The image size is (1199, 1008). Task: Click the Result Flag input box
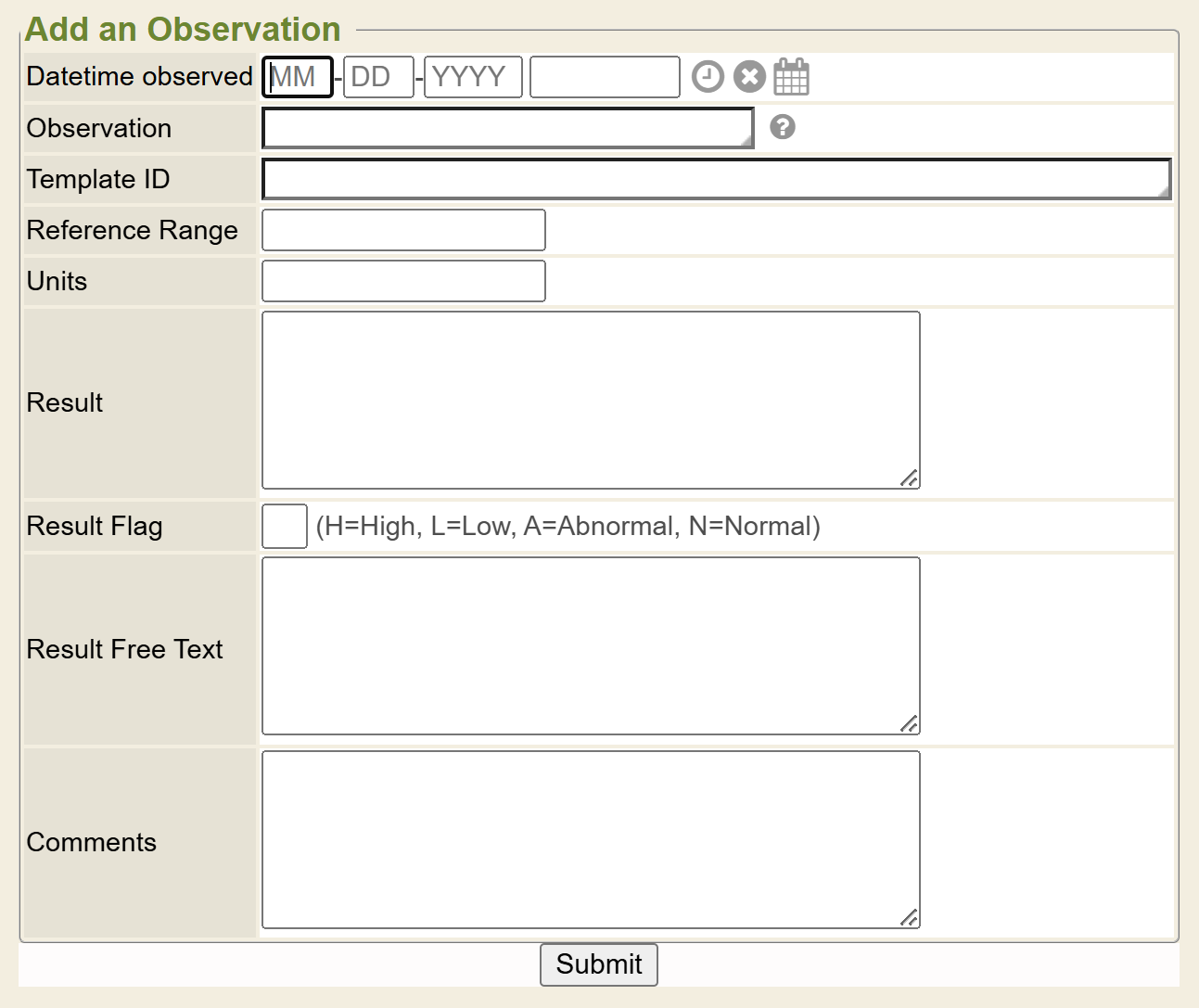point(285,527)
